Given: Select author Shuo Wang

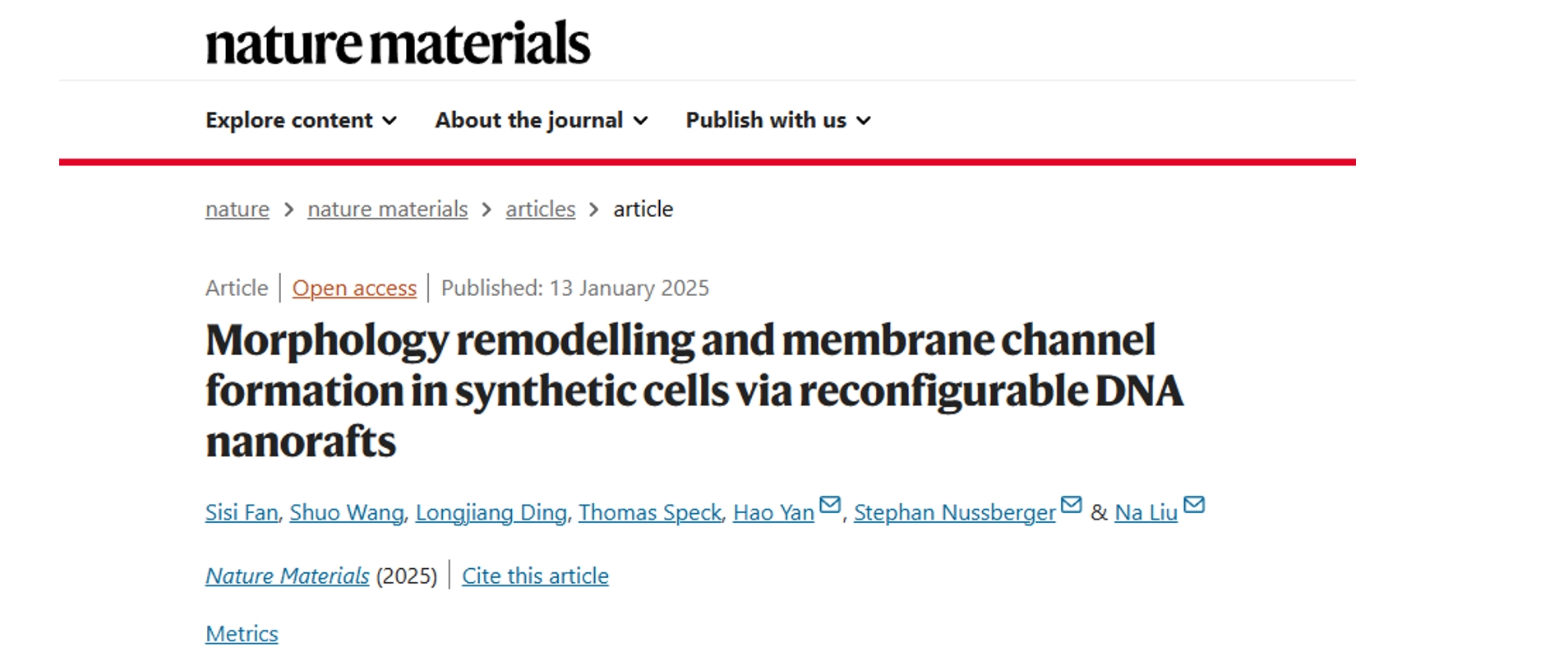Looking at the screenshot, I should click(347, 512).
